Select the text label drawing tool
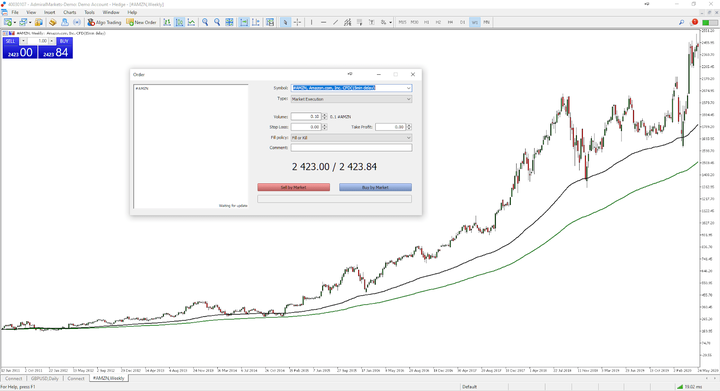720x391 pixels. click(371, 22)
